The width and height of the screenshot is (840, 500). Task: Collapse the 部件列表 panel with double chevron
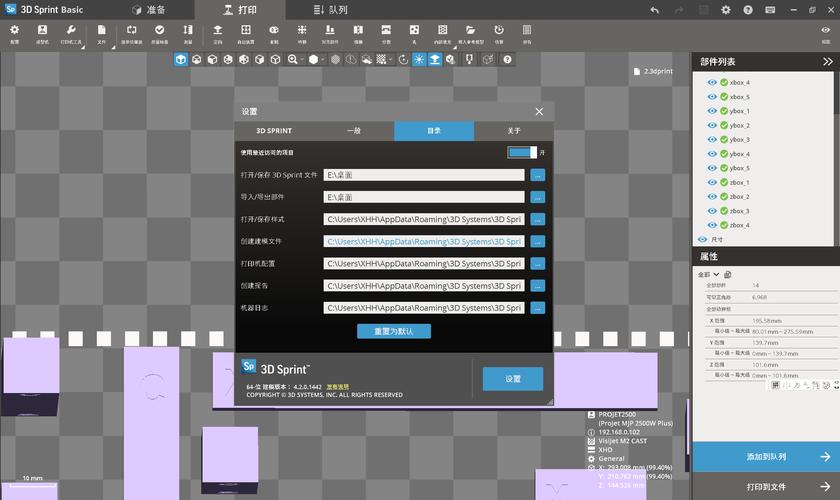[826, 62]
